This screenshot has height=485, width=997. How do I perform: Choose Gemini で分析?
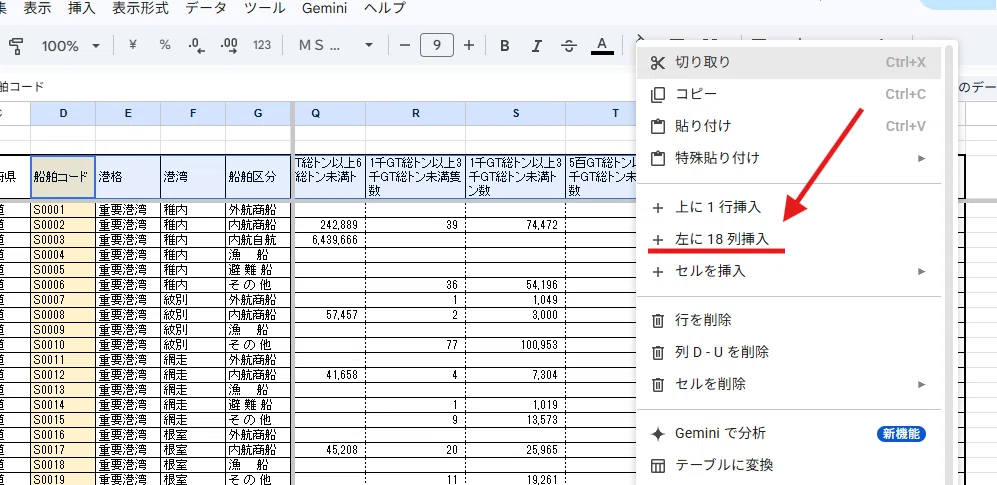pos(788,434)
